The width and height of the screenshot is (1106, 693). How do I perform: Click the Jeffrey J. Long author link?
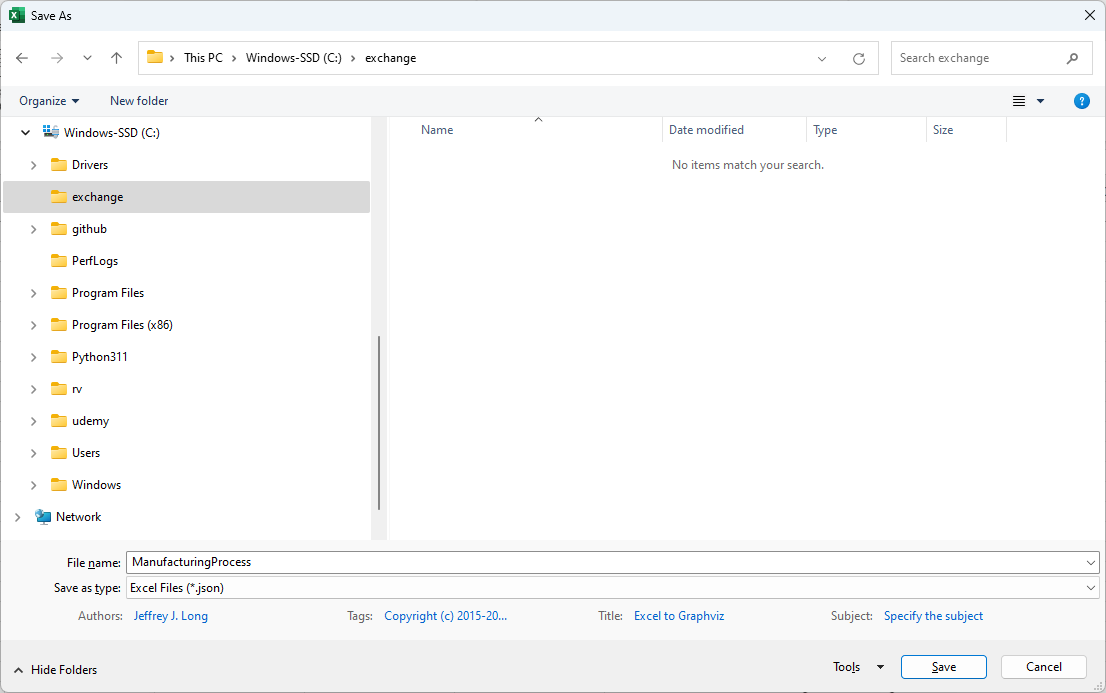171,616
